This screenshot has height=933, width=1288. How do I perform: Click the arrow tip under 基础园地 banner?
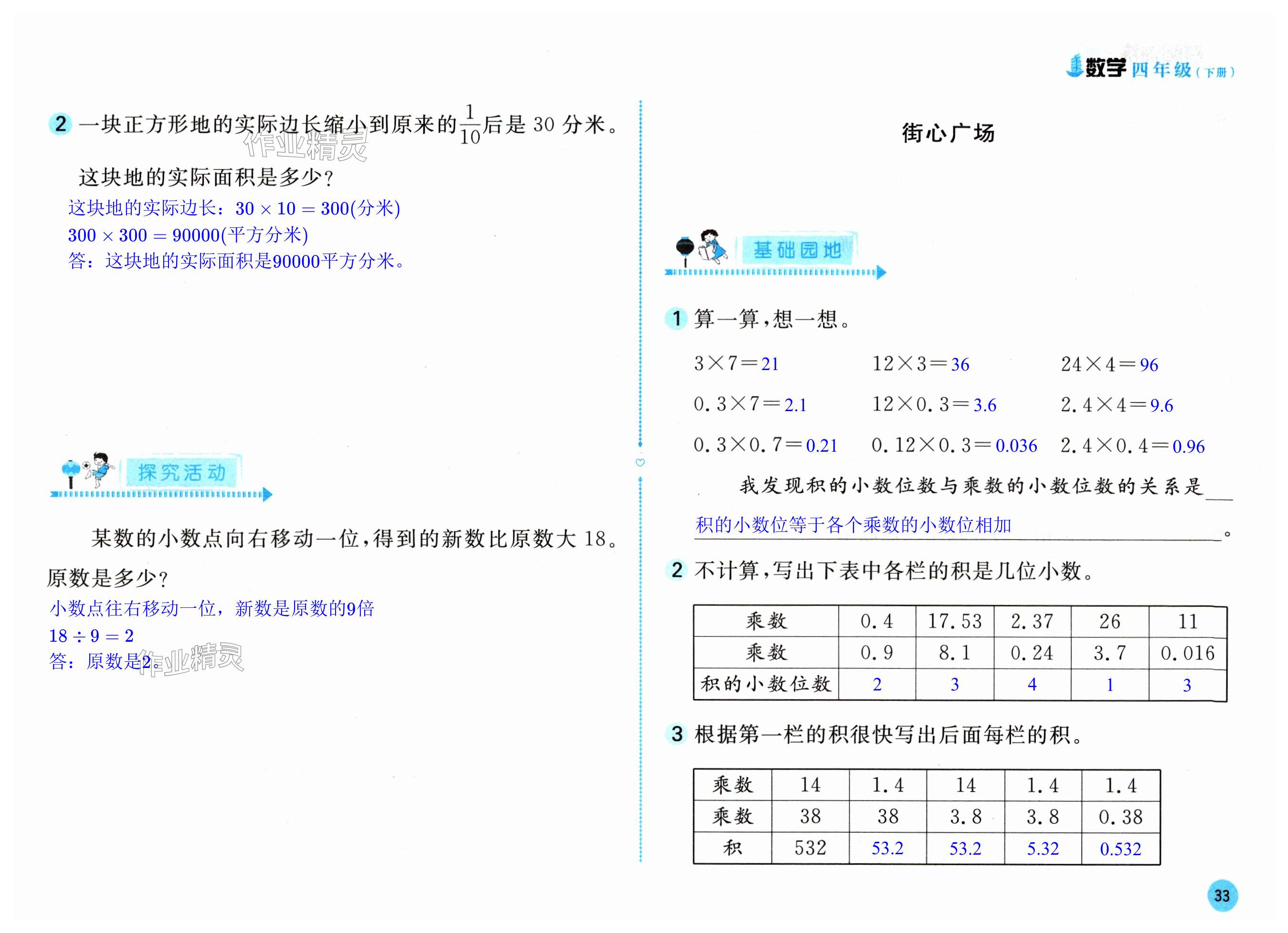click(881, 273)
